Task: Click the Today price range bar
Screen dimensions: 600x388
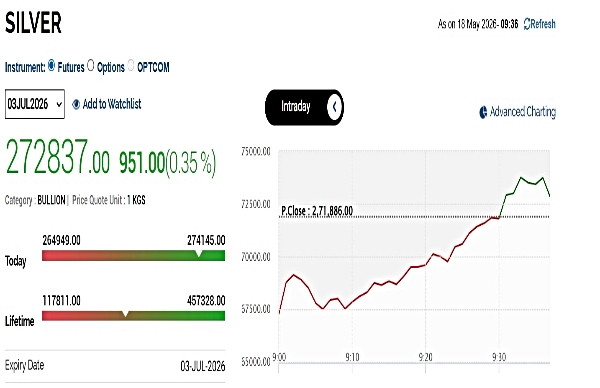Action: [x=134, y=255]
